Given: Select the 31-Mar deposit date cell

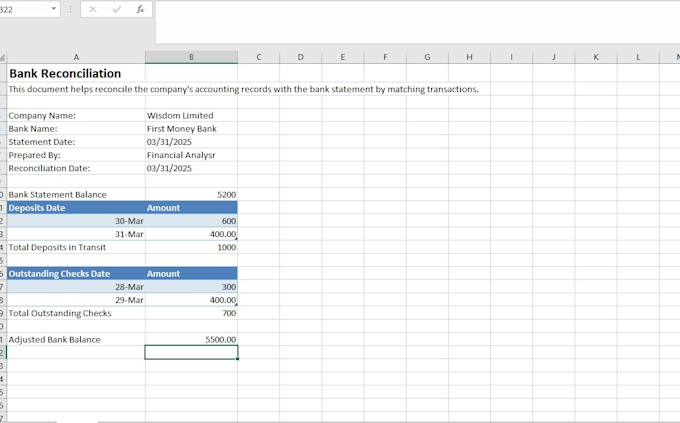Looking at the screenshot, I should (76, 234).
